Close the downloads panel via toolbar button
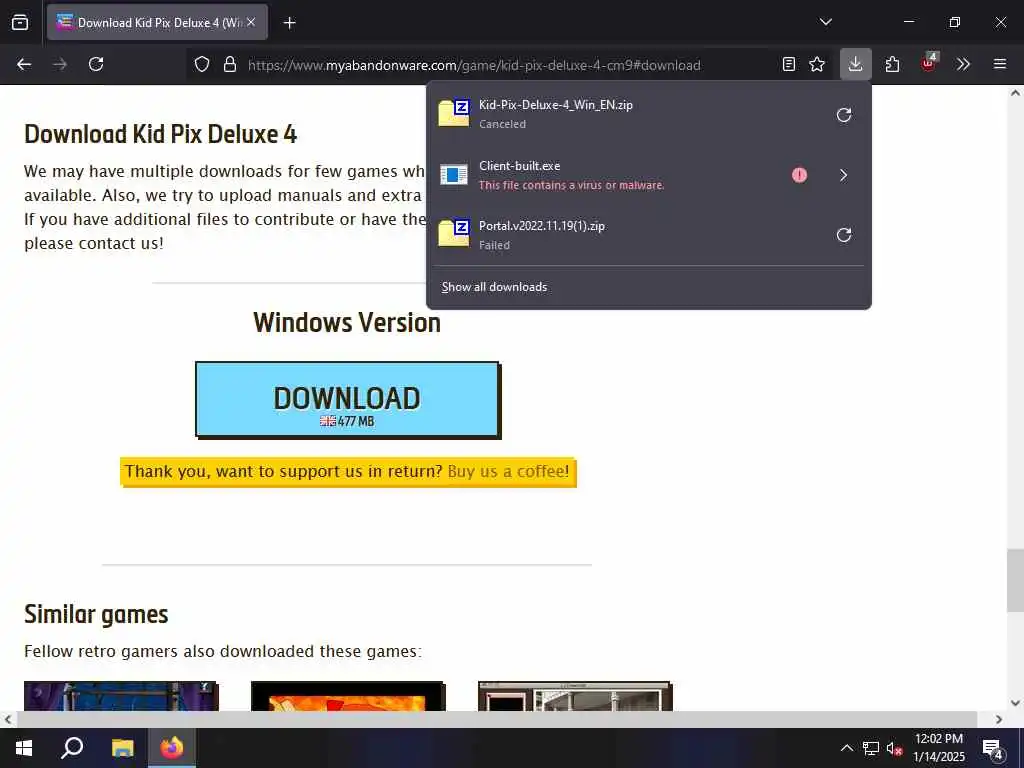The image size is (1024, 768). coord(856,64)
